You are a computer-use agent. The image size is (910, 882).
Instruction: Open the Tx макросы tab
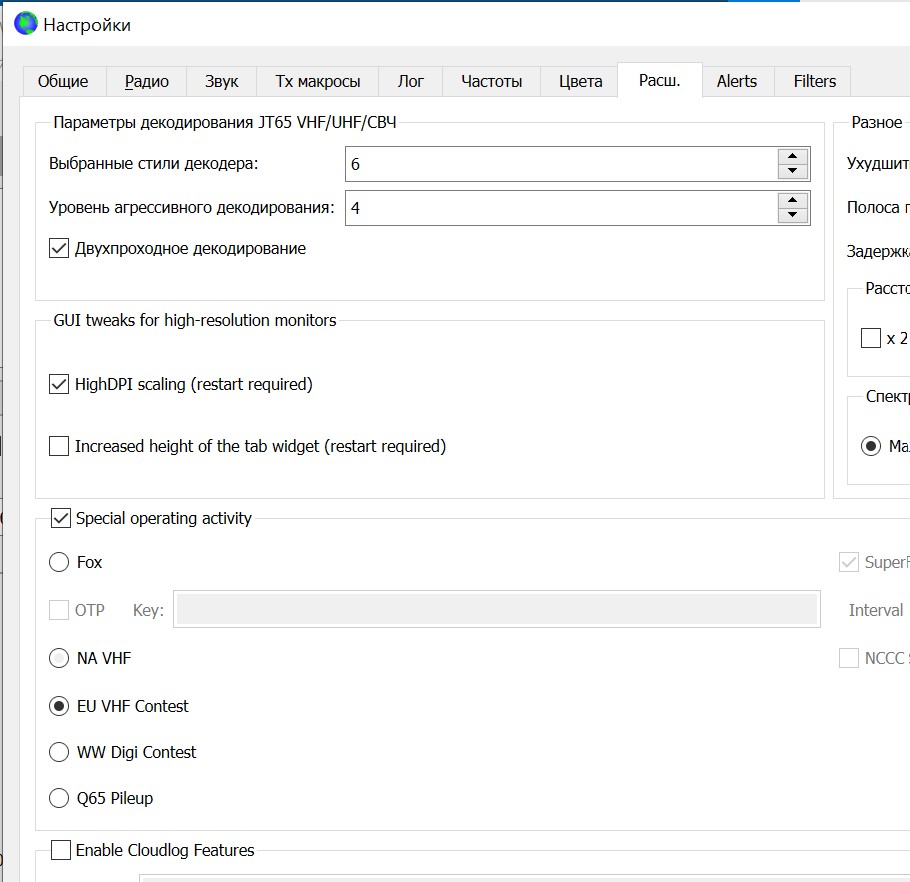317,81
